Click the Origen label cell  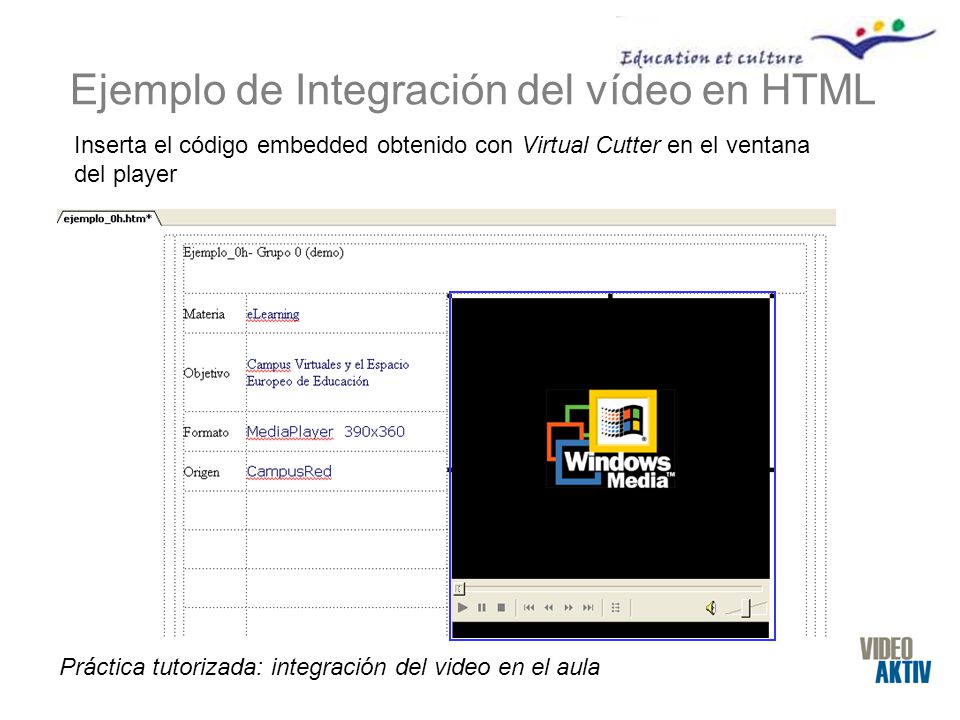click(201, 472)
